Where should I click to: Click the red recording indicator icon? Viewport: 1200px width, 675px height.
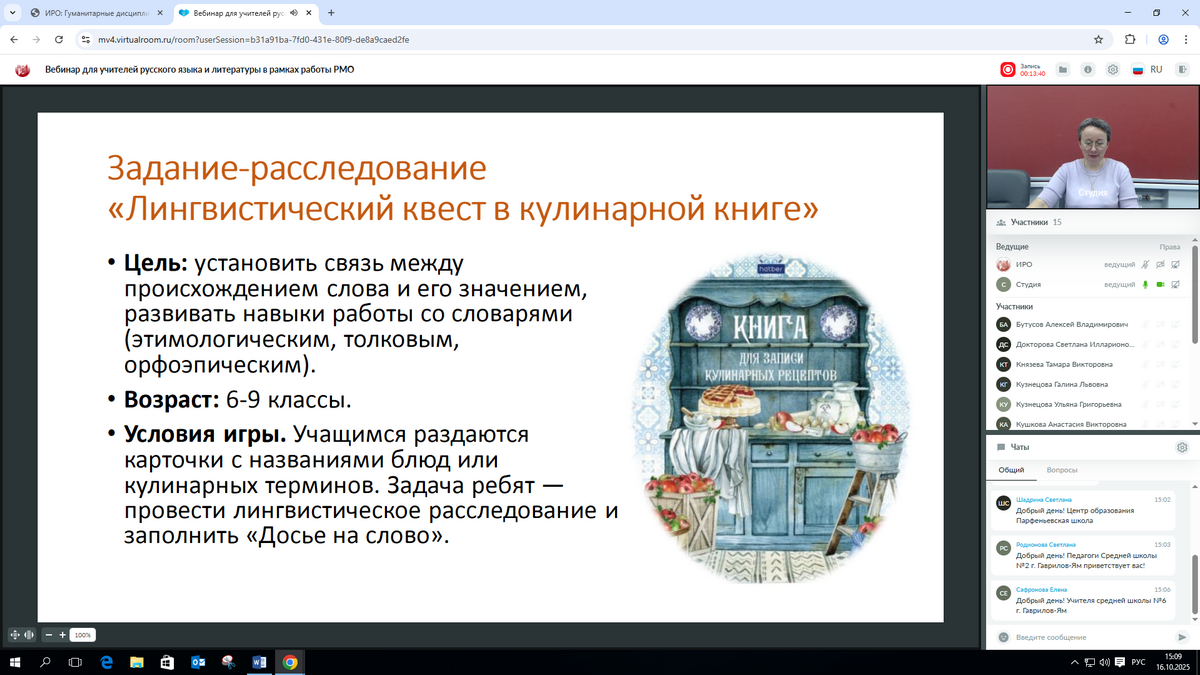click(x=1008, y=69)
